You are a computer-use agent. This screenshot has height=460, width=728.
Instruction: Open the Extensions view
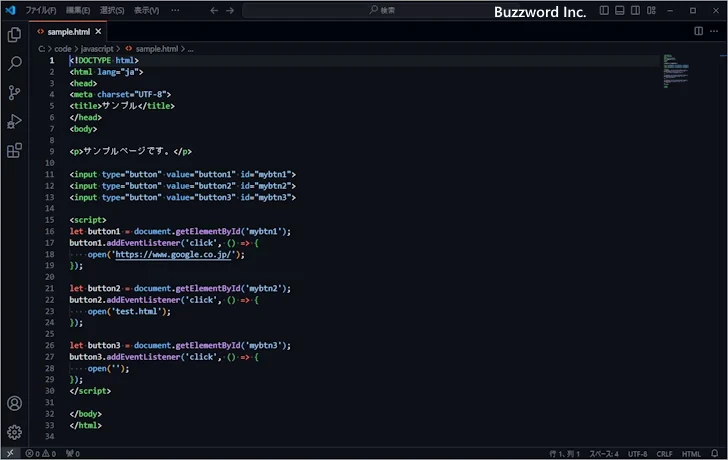14,150
